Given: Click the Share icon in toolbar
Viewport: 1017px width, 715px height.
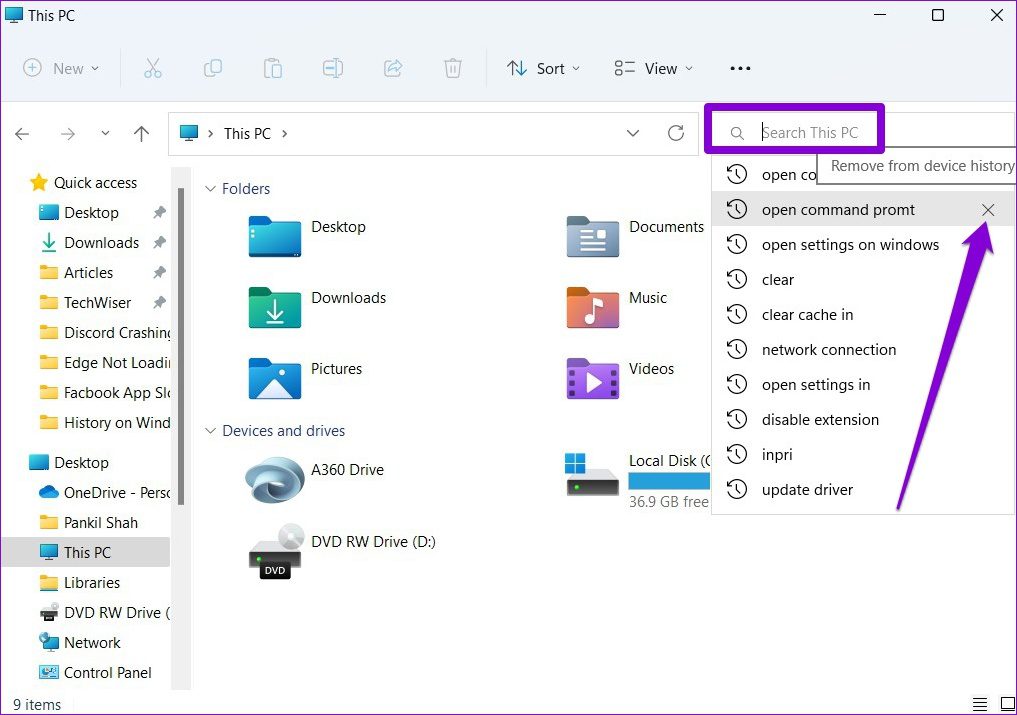Looking at the screenshot, I should pos(393,68).
